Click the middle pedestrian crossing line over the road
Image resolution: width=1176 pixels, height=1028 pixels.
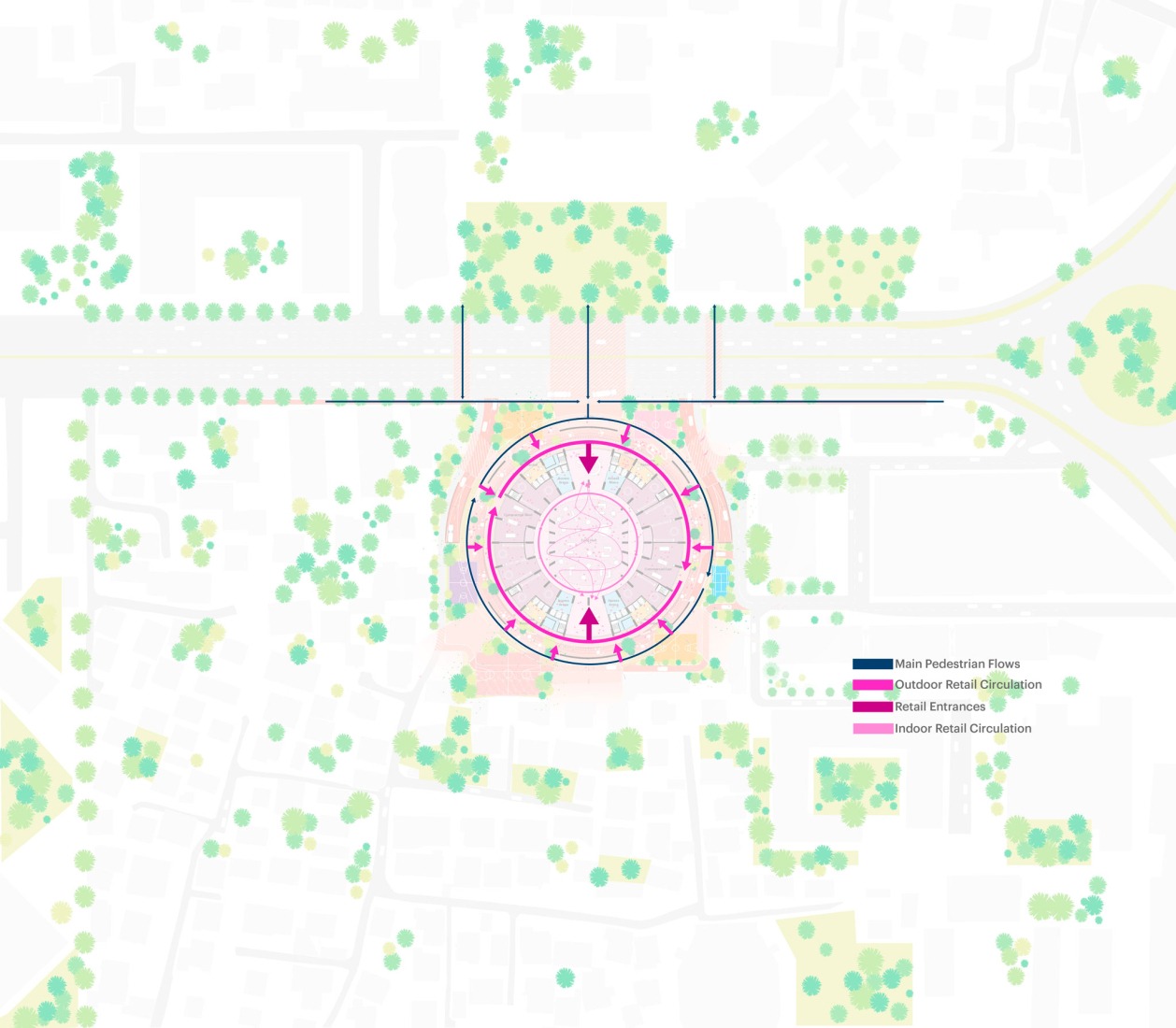click(587, 350)
